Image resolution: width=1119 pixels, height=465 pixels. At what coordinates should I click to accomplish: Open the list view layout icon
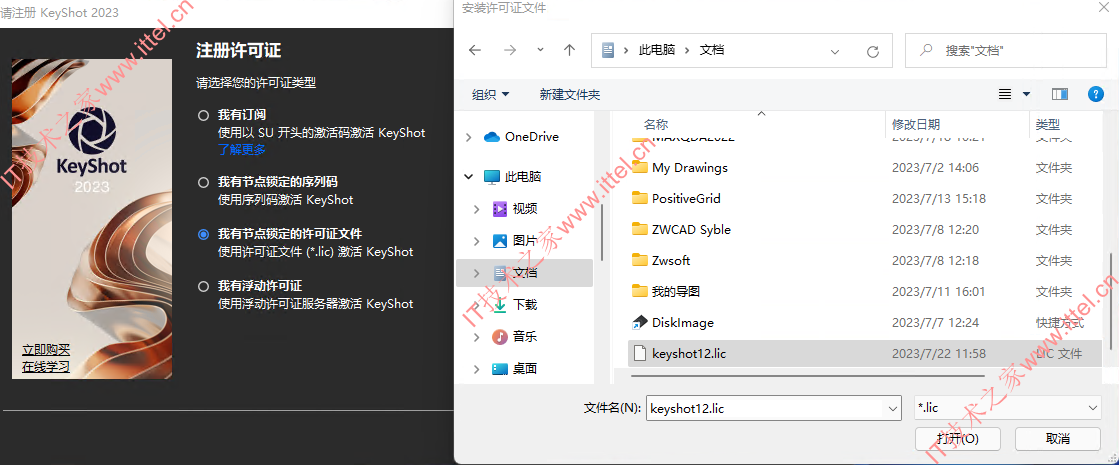1005,94
